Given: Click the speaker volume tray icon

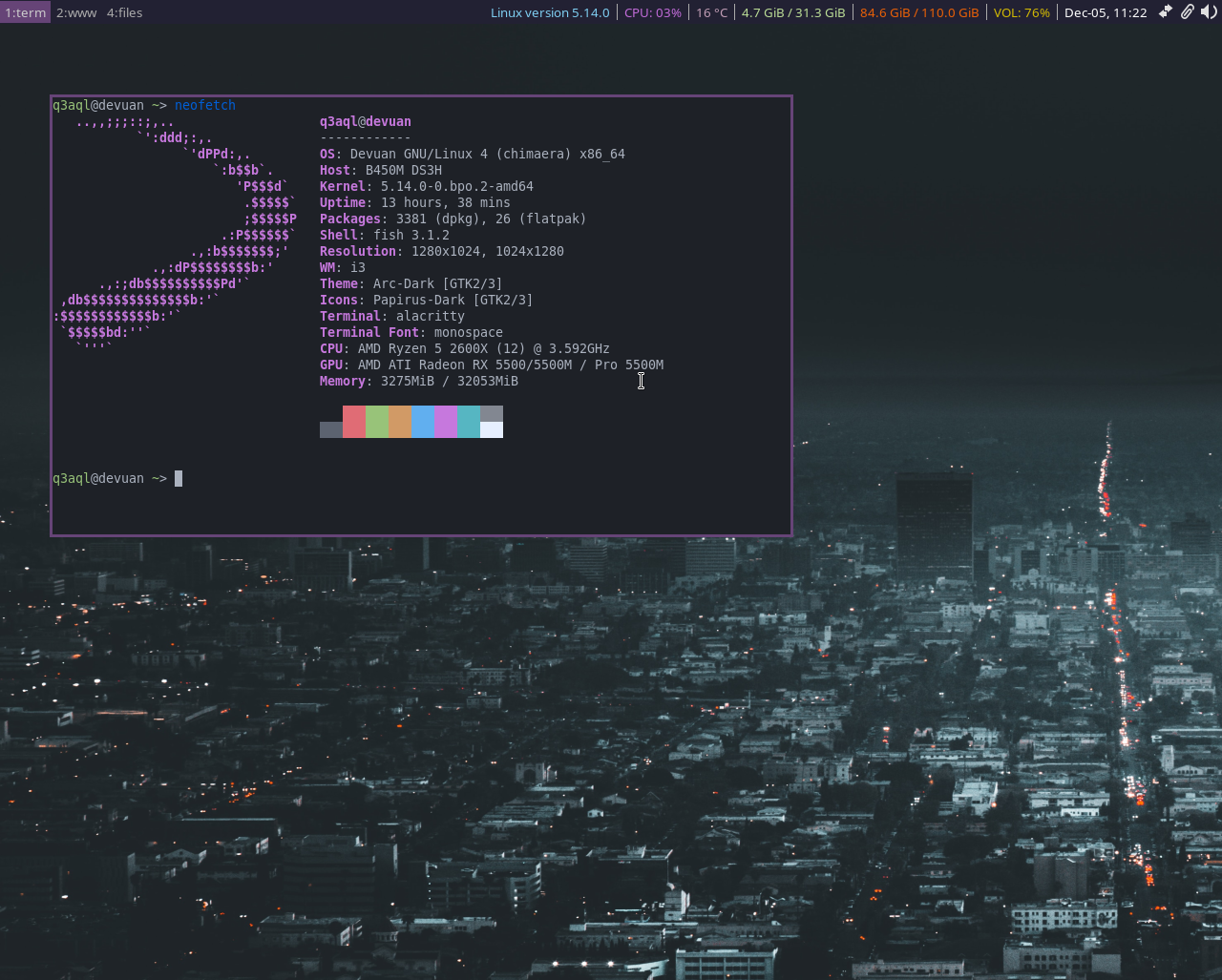Looking at the screenshot, I should point(1209,12).
